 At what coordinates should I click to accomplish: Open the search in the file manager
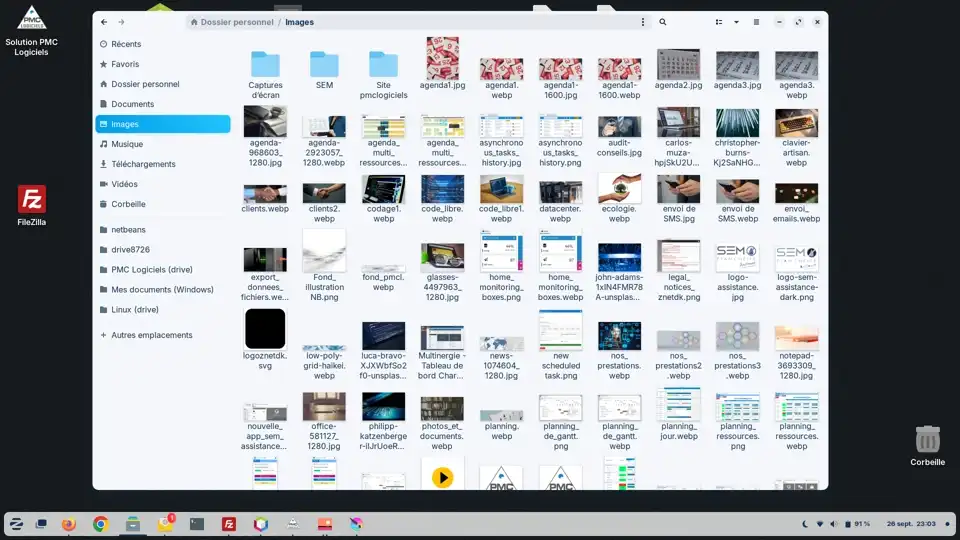click(x=663, y=22)
